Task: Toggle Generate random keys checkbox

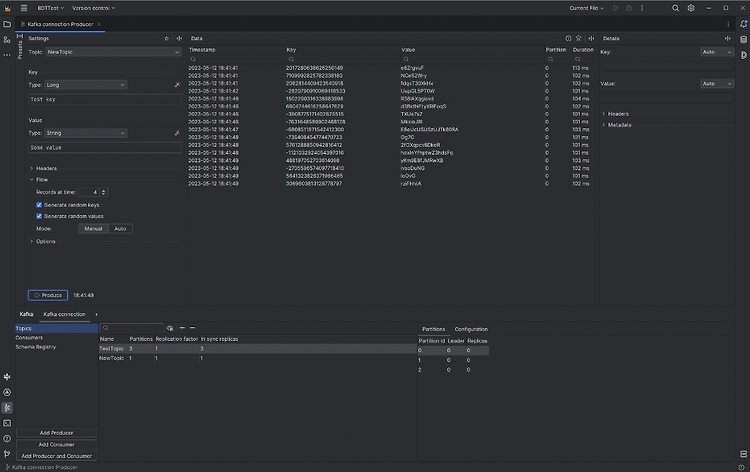Action: click(39, 205)
